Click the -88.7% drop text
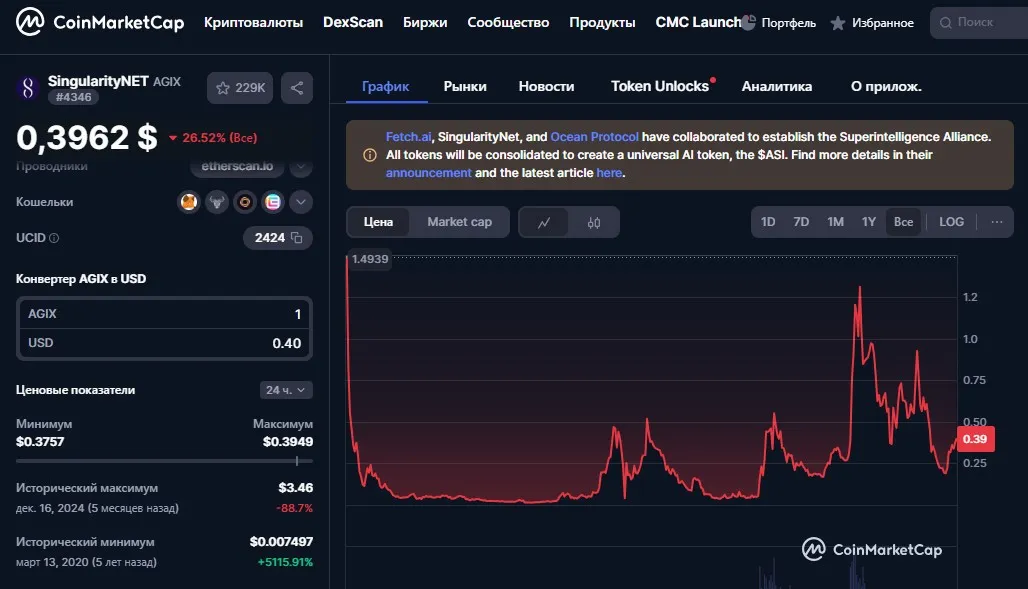1028x589 pixels. (294, 508)
